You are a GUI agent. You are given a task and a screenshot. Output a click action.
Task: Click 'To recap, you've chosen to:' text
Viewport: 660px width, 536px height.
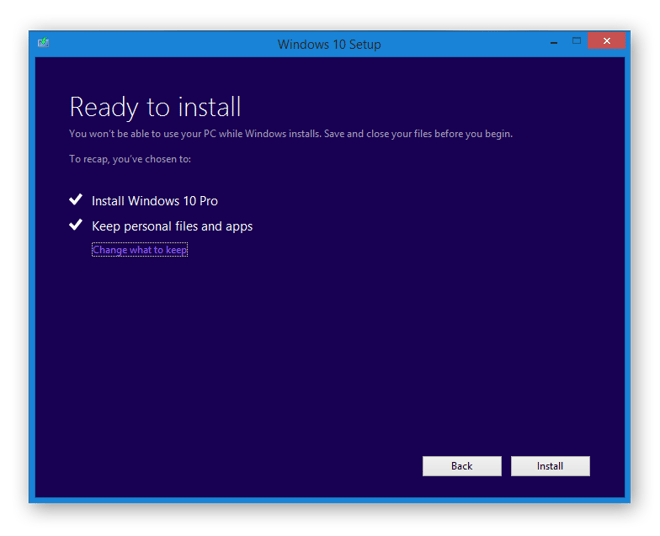point(130,159)
